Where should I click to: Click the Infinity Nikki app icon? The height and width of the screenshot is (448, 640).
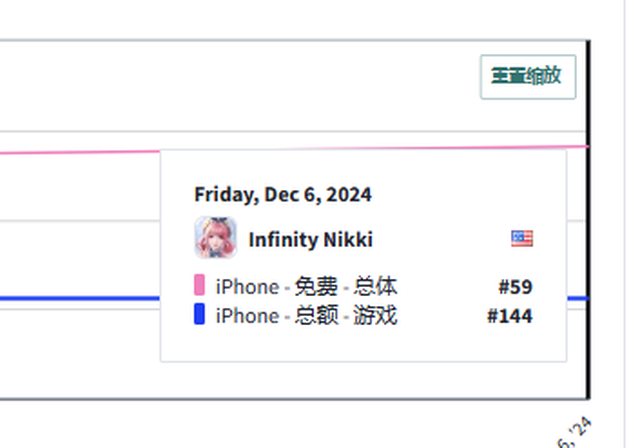(215, 238)
